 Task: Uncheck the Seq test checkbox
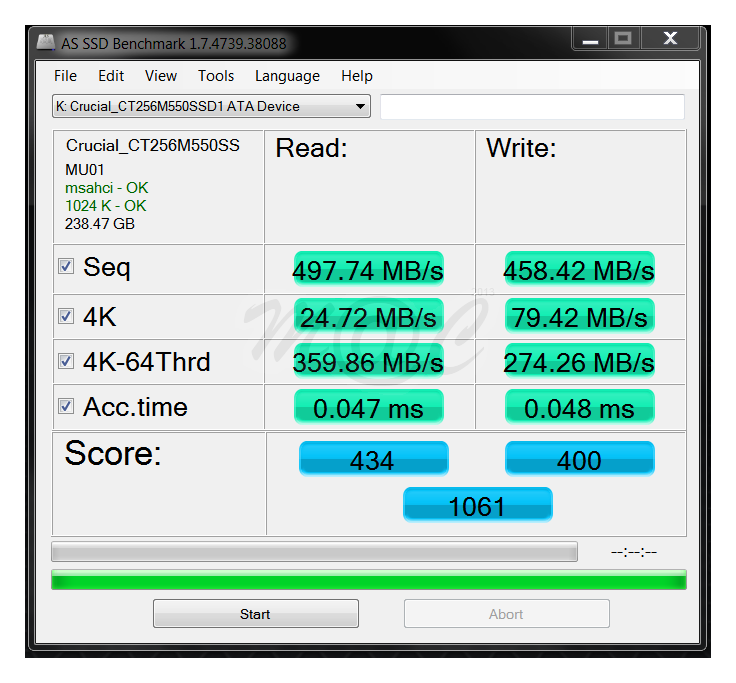[x=66, y=266]
